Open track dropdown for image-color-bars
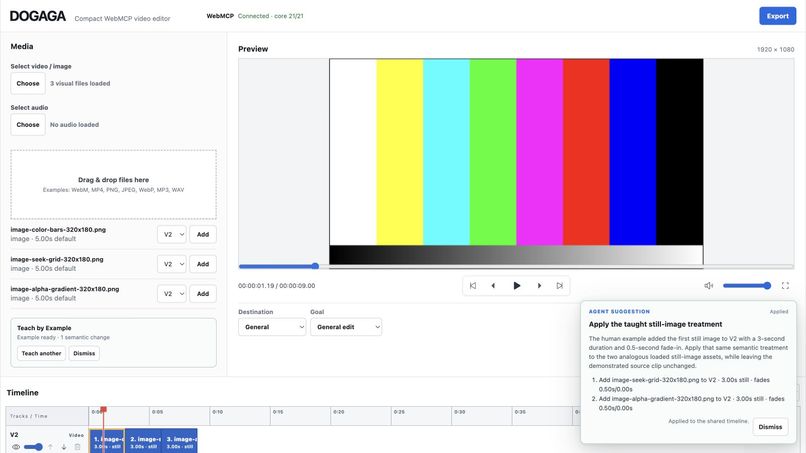The height and width of the screenshot is (453, 806). 172,234
